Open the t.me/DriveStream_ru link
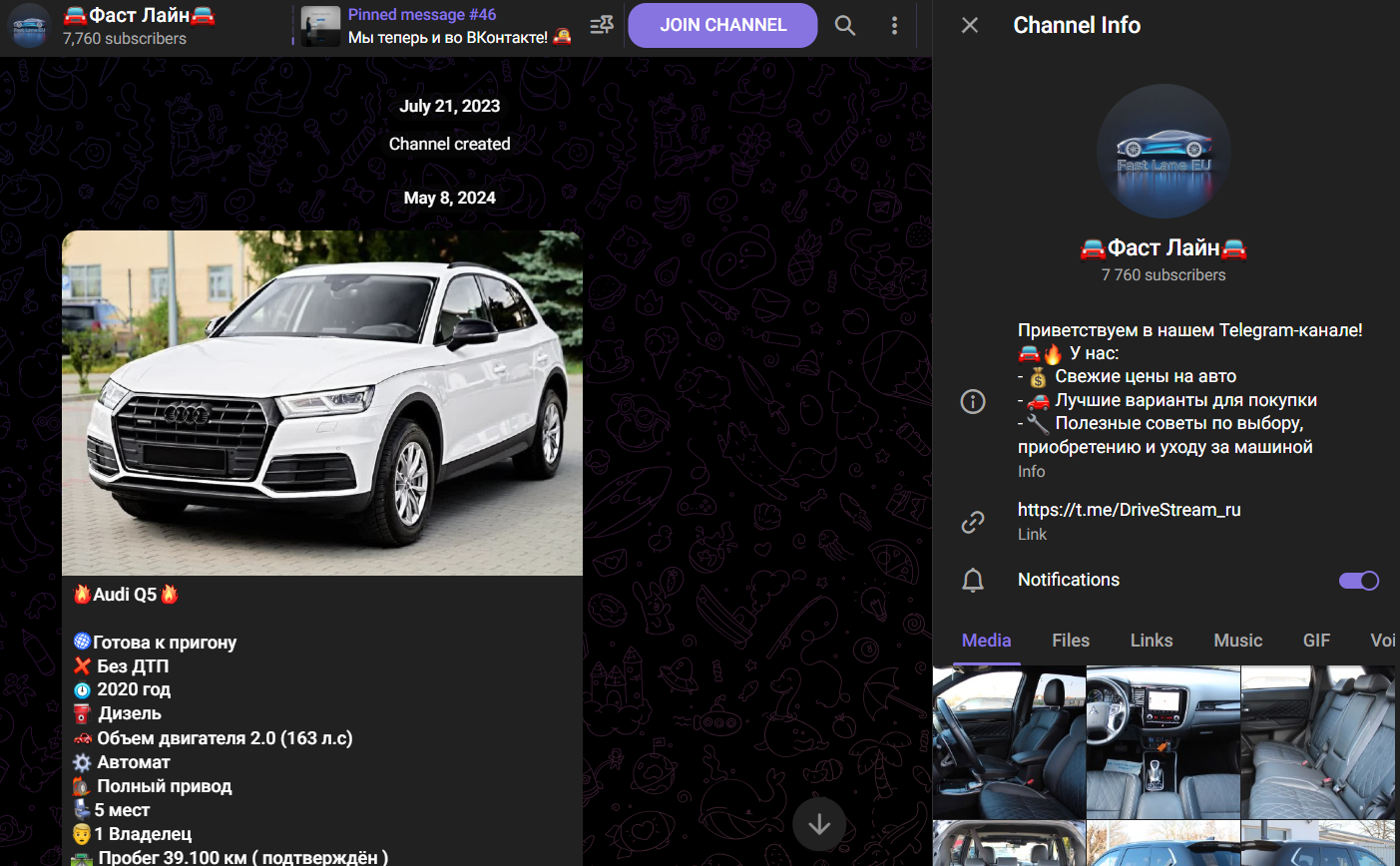The image size is (1400, 866). [x=1129, y=510]
